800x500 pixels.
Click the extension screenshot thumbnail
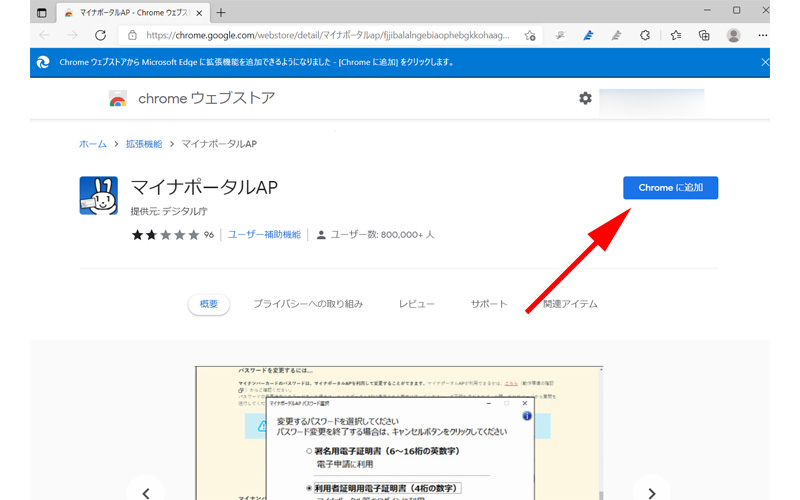(x=398, y=433)
